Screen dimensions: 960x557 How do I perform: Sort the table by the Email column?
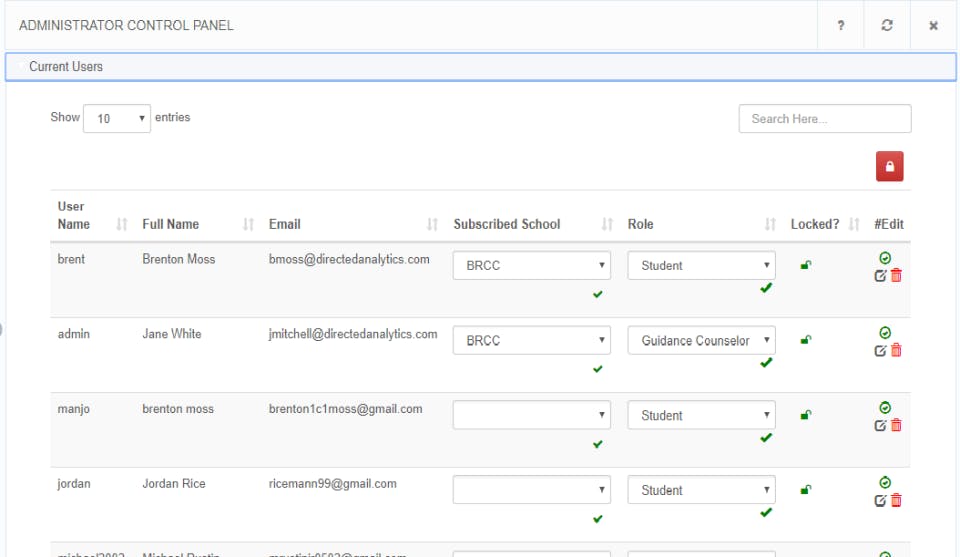pos(285,224)
